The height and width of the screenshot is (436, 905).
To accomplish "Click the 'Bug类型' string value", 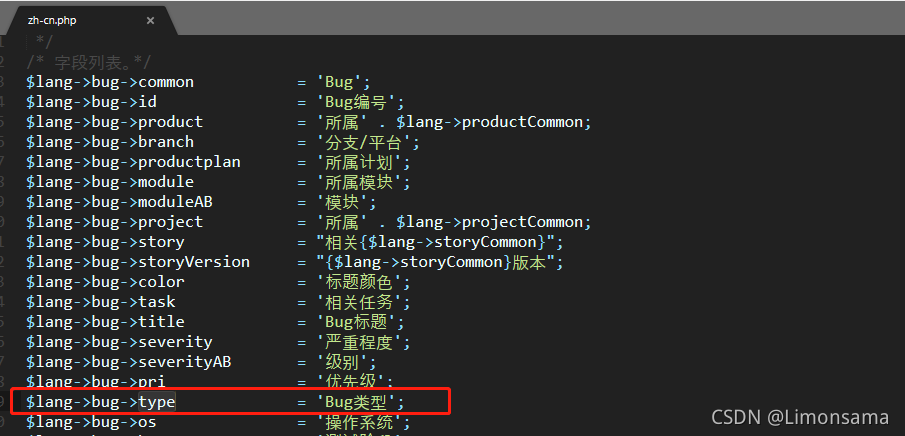I will 356,401.
